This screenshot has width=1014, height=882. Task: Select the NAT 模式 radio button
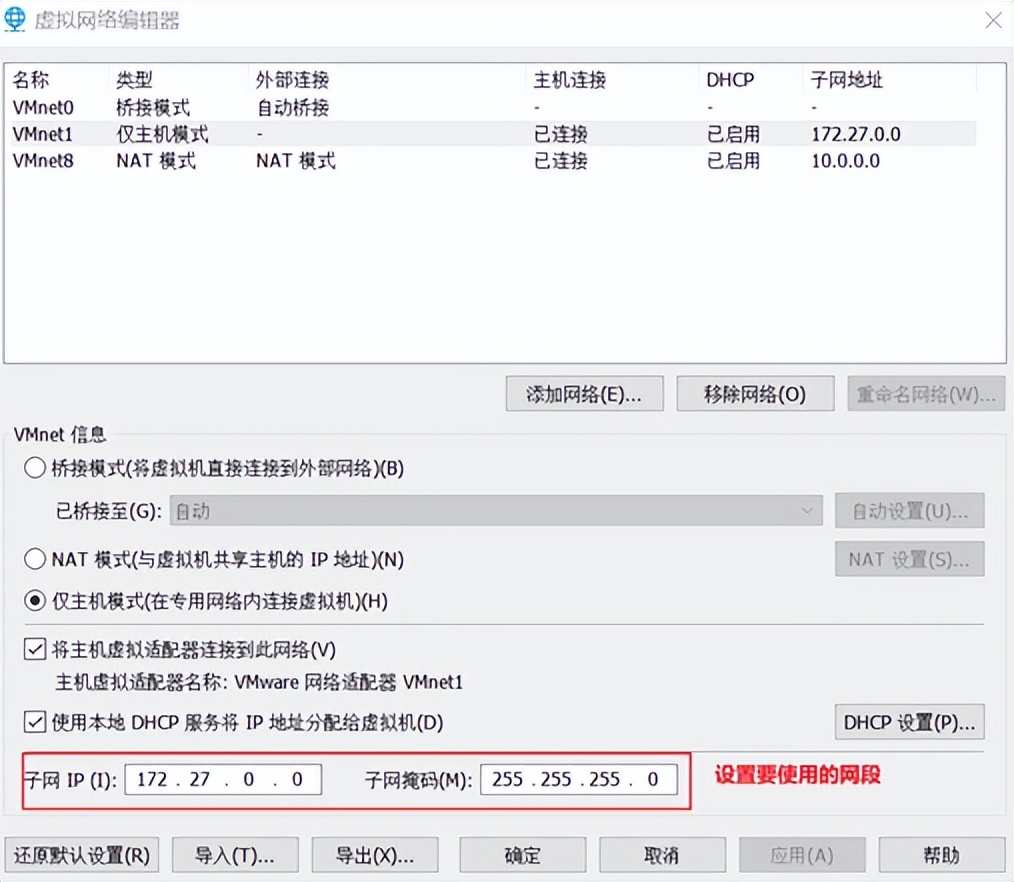[x=35, y=559]
